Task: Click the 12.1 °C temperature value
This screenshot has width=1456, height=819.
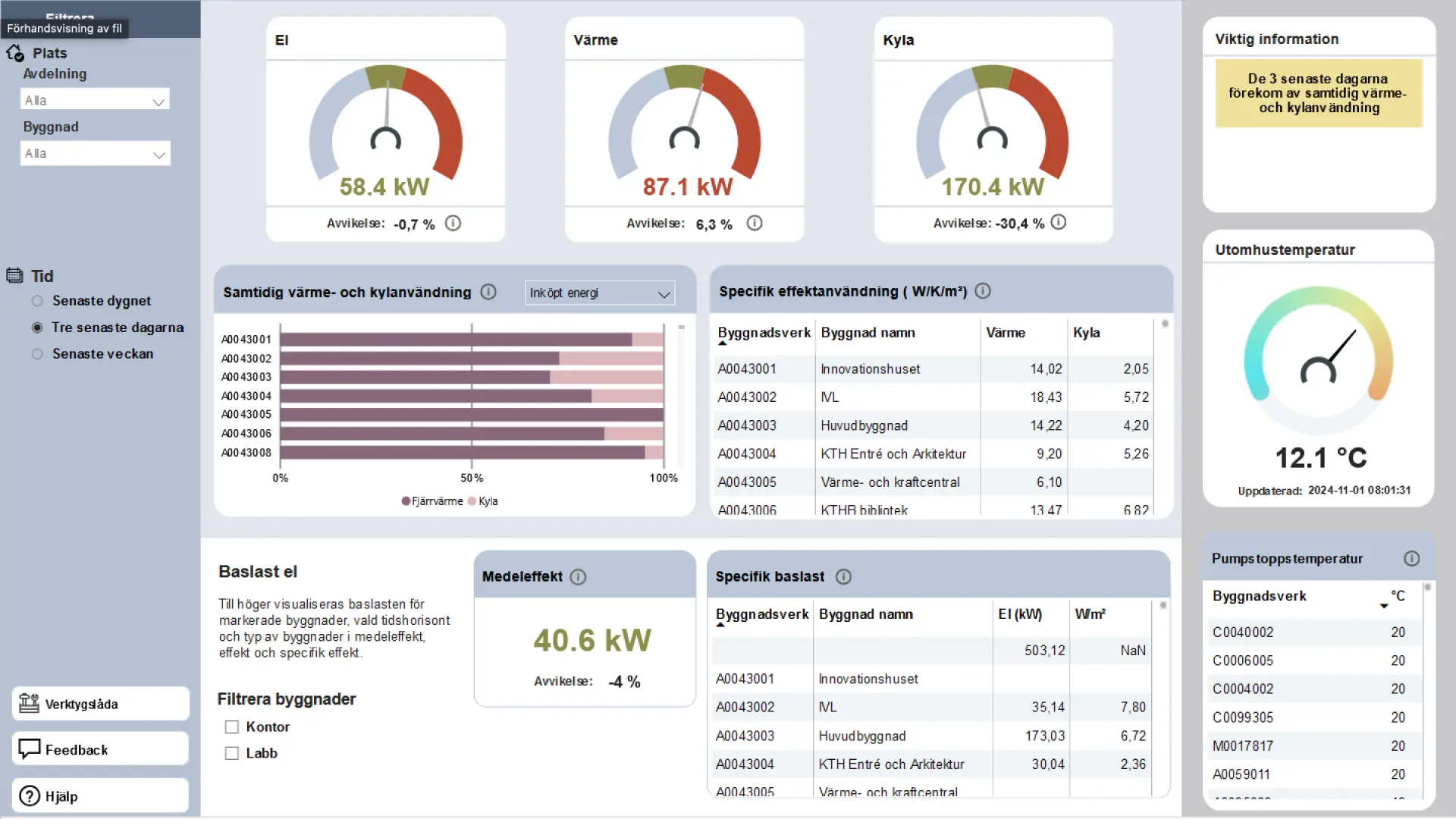Action: click(x=1320, y=458)
